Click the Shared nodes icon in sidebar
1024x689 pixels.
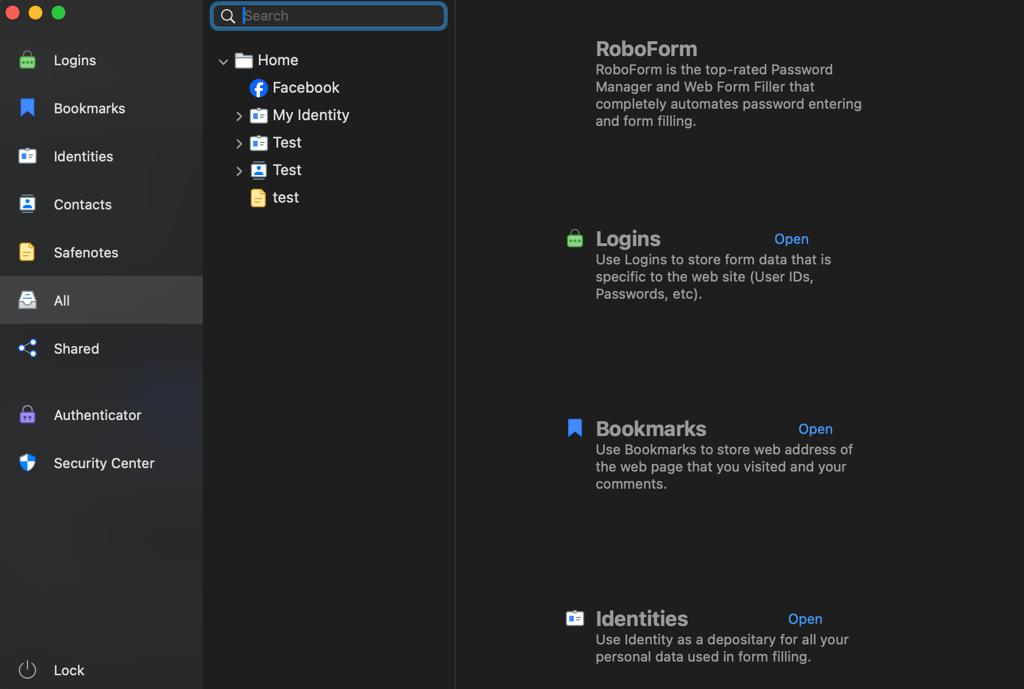tap(27, 348)
